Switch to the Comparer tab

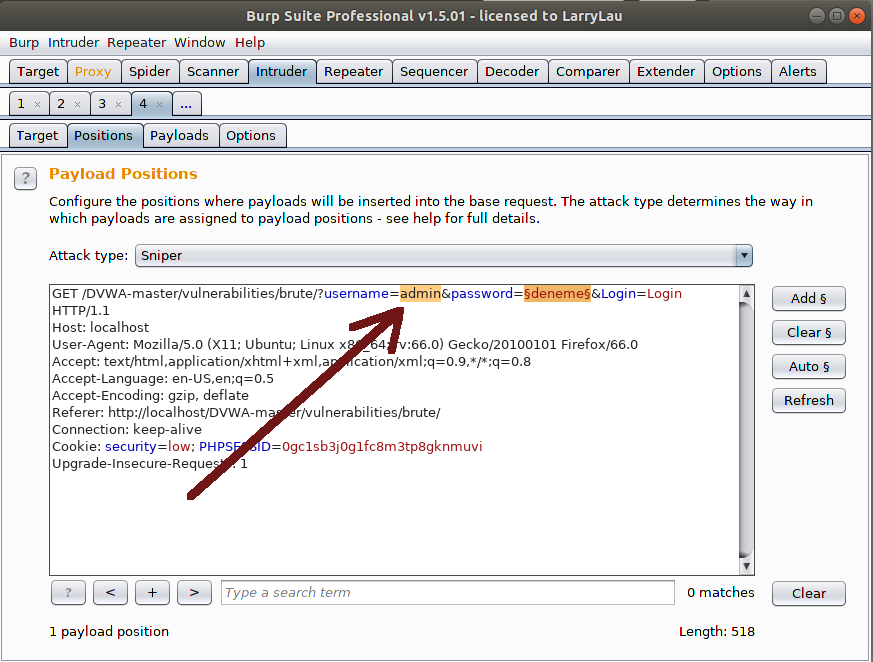tap(588, 72)
